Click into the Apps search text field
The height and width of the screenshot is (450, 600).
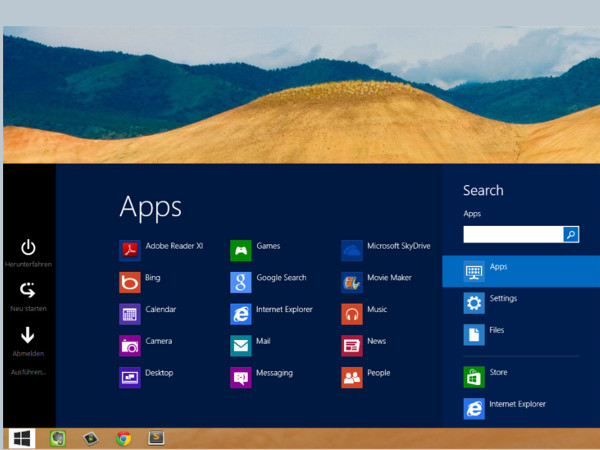(512, 234)
